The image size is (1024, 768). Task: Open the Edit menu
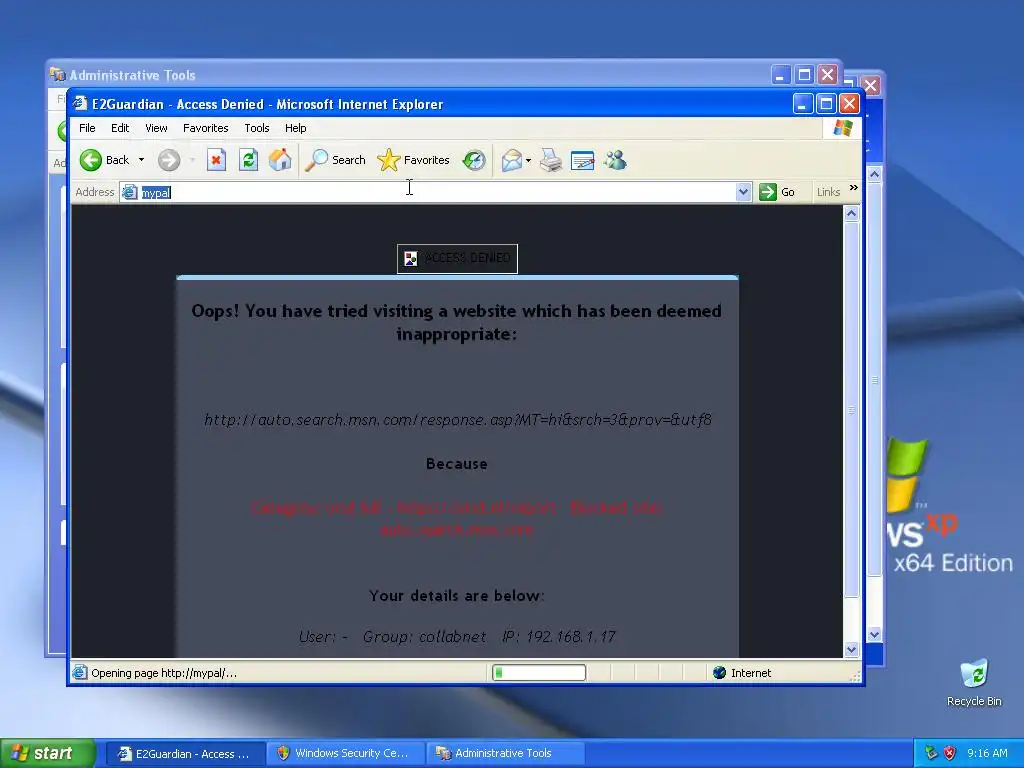pyautogui.click(x=120, y=128)
